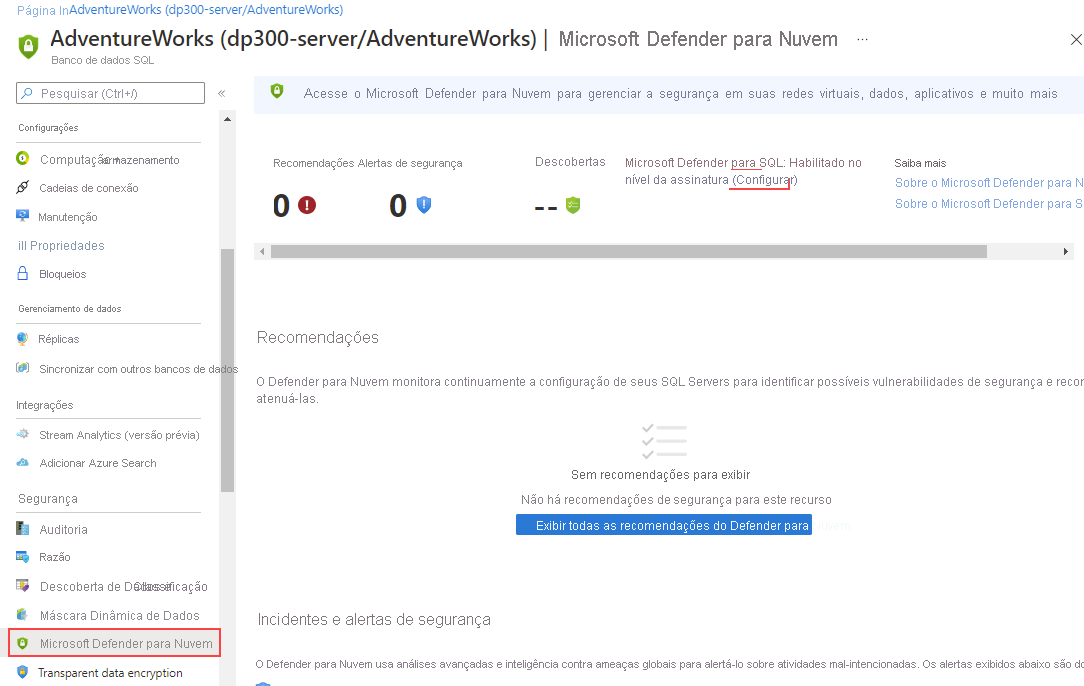Collapse the sidebar with the chevron
1084x686 pixels.
(221, 92)
